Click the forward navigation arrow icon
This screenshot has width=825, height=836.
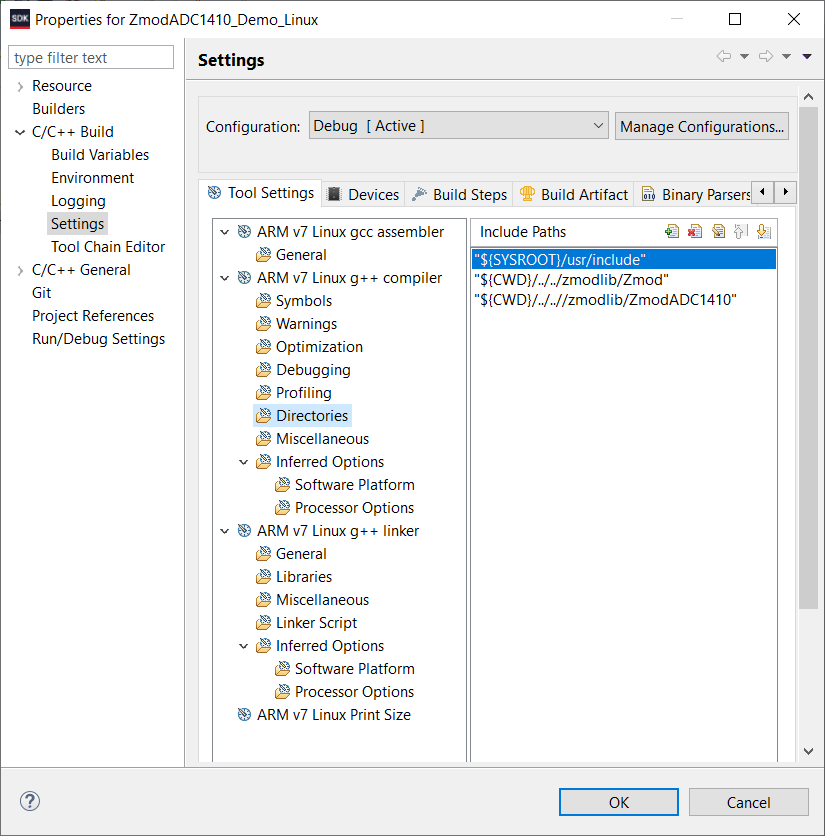tap(766, 56)
